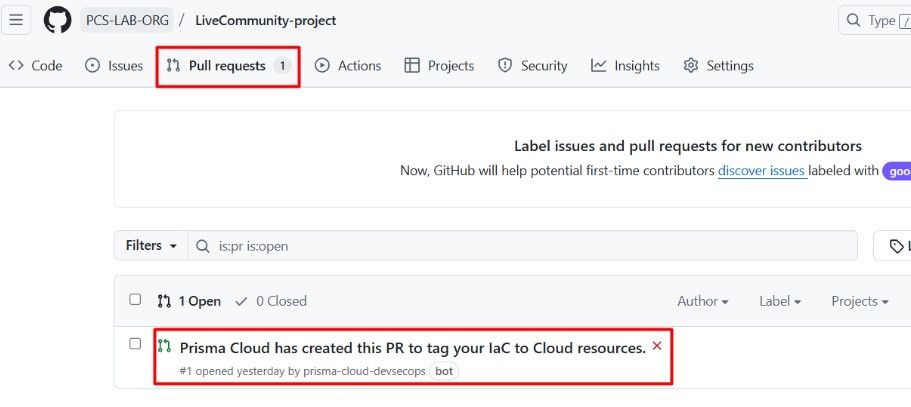
Task: Click the 1 Open pull requests filter
Action: click(189, 301)
